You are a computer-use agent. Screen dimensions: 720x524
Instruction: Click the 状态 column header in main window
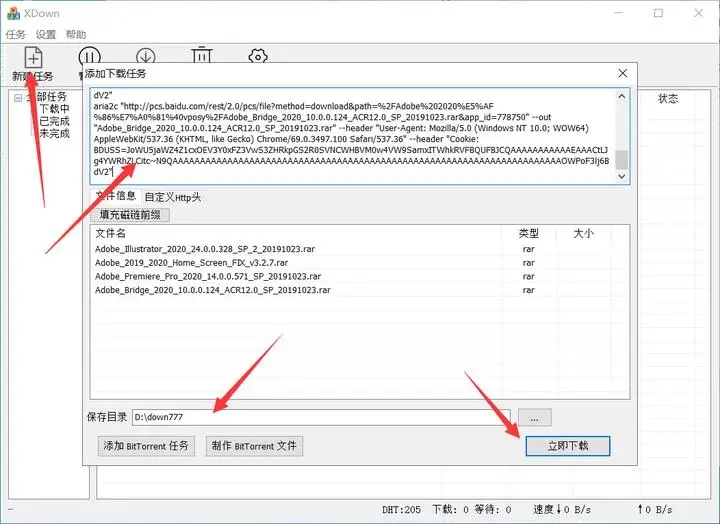668,98
